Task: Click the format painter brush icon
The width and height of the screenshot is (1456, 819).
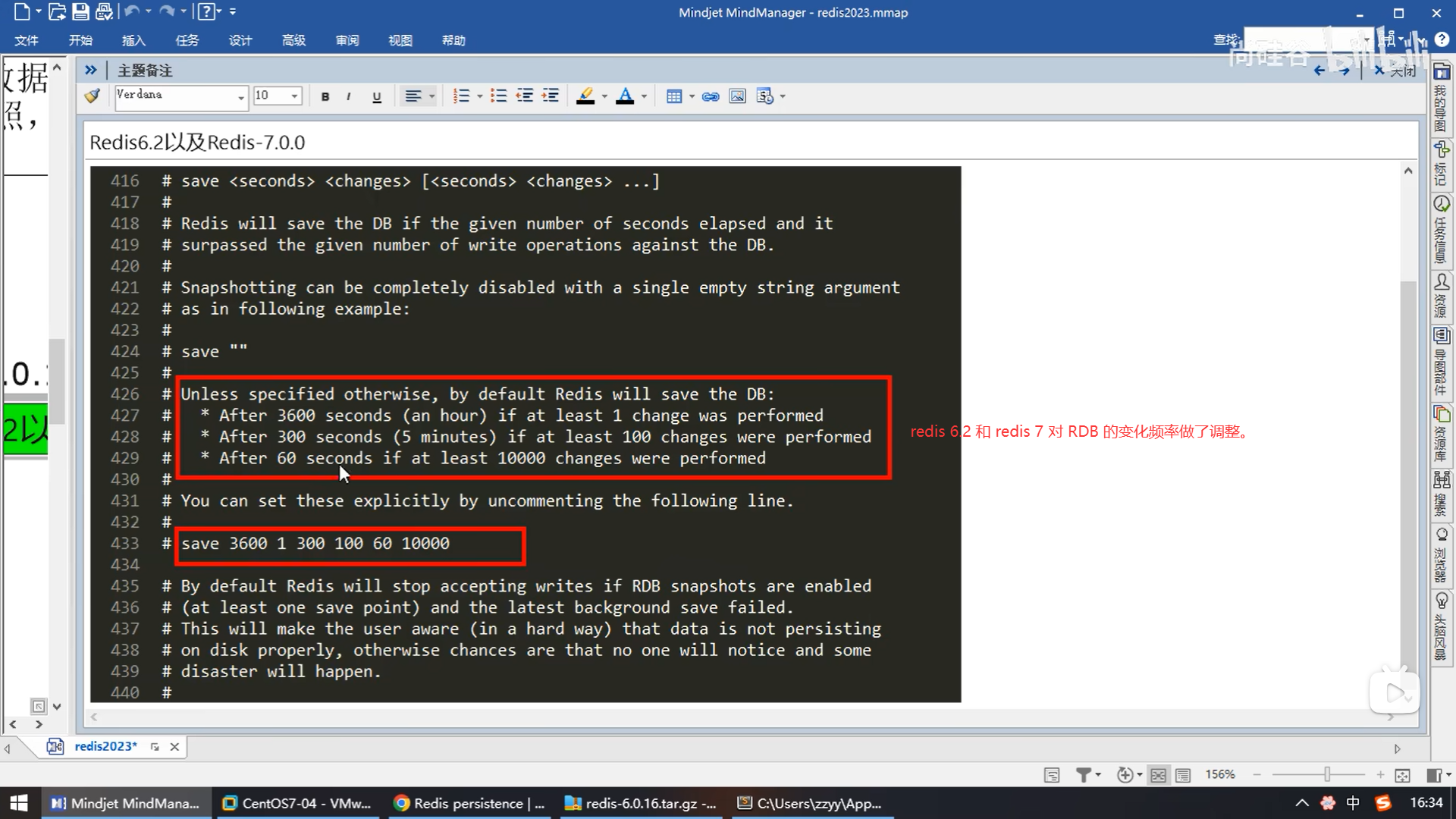Action: [x=93, y=96]
